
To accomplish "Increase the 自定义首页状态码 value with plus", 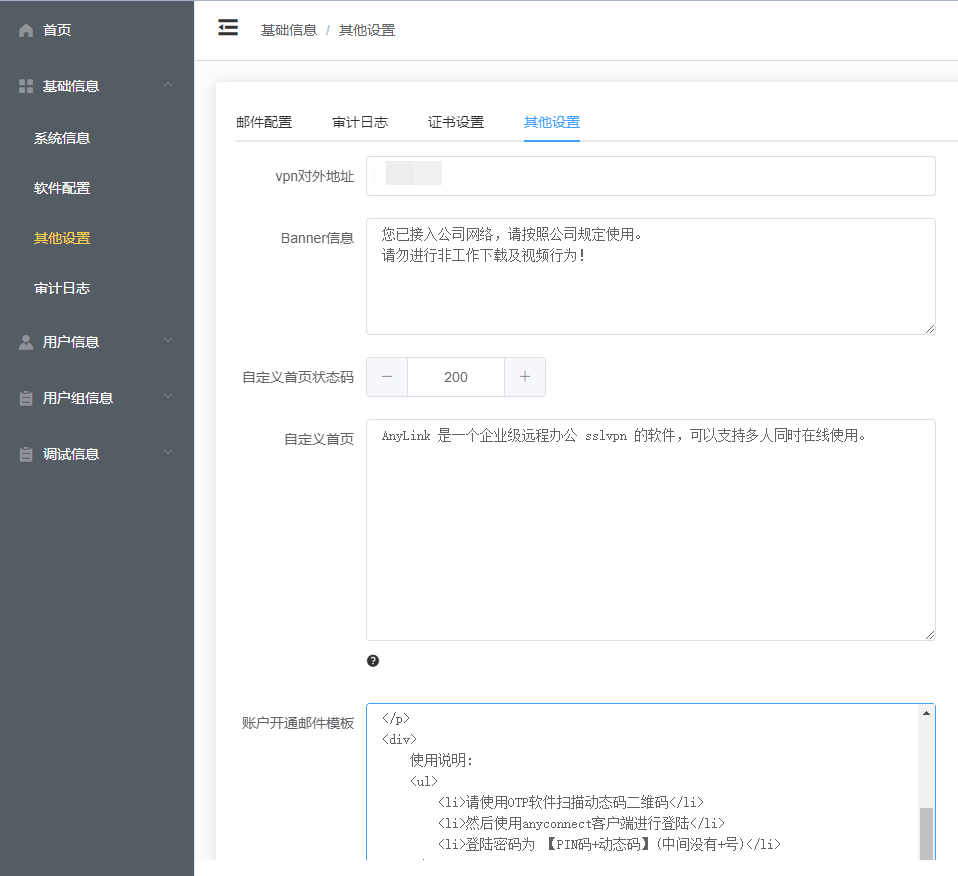I will (x=525, y=377).
